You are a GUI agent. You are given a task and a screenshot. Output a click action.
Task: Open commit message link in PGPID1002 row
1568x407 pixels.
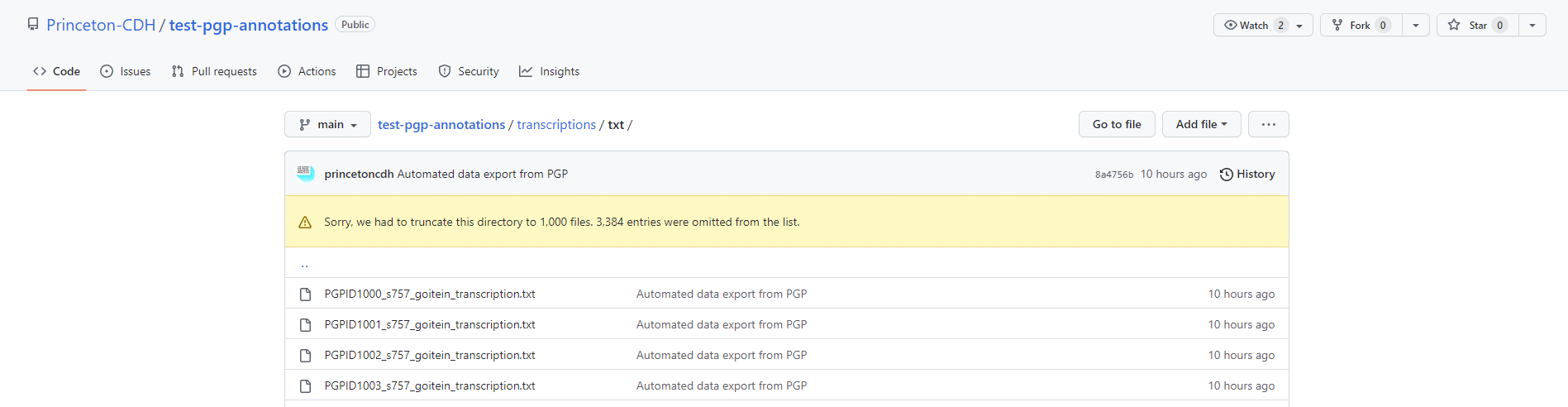pos(722,355)
